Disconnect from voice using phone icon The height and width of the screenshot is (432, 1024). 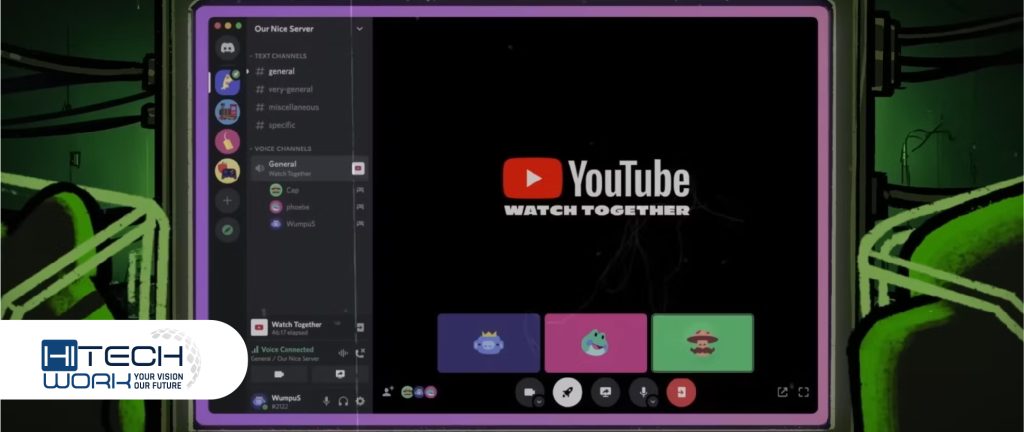(360, 353)
